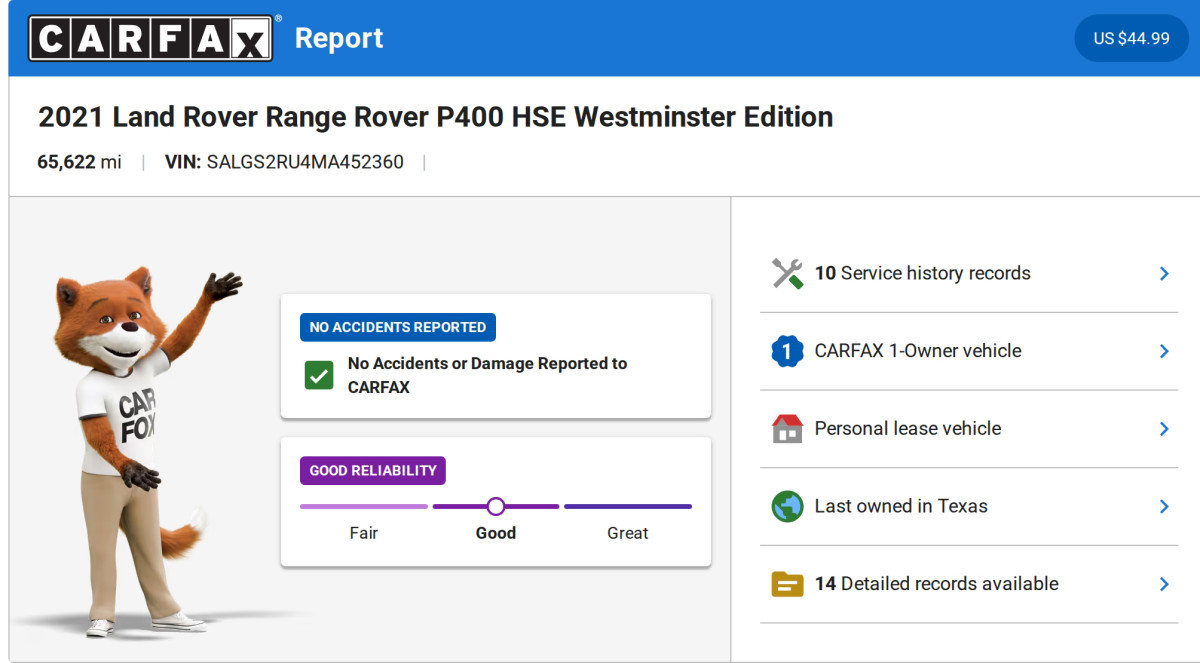This screenshot has height=663, width=1200.
Task: Expand the Personal lease vehicle chevron
Action: [1163, 429]
